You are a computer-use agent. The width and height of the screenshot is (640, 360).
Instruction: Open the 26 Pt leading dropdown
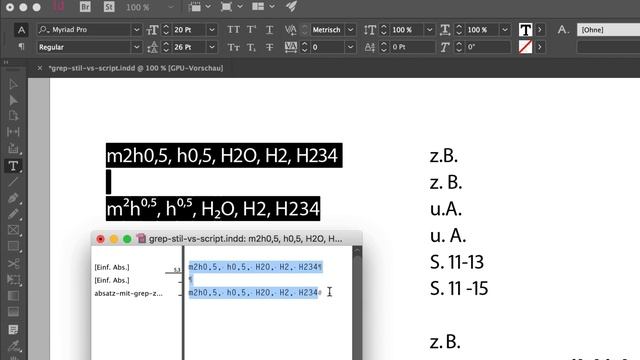(212, 47)
